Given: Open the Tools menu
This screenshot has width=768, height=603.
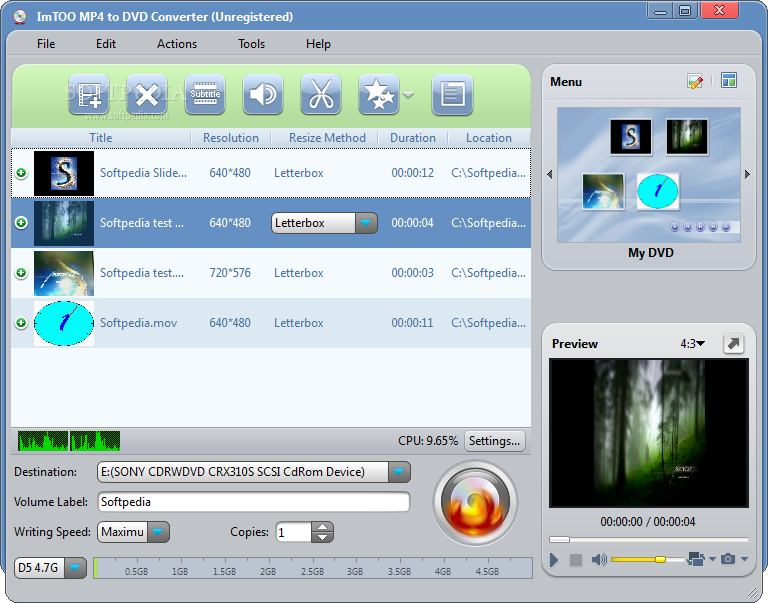Looking at the screenshot, I should pyautogui.click(x=251, y=44).
